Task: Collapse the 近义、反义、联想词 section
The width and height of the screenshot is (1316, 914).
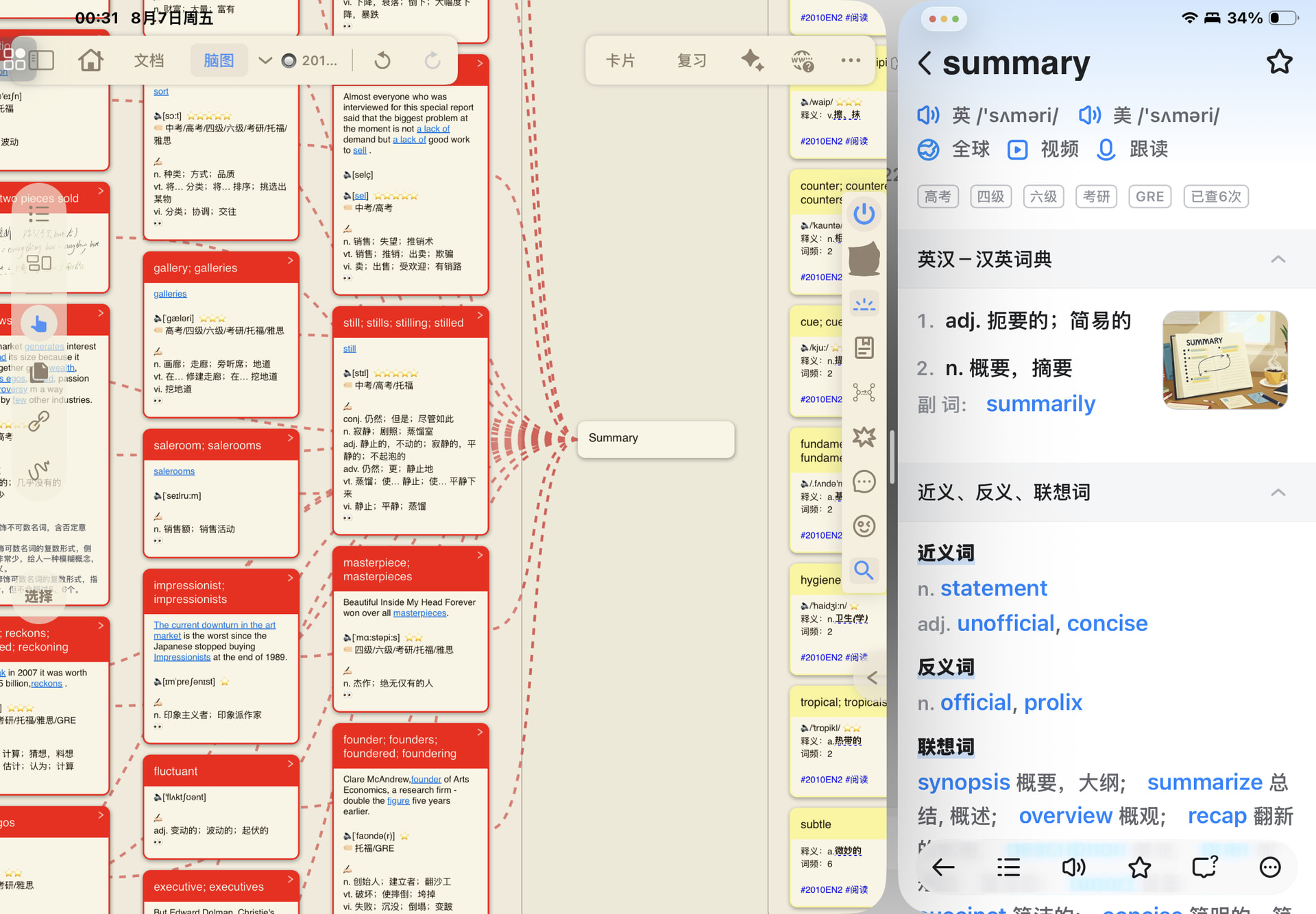Action: click(x=1278, y=492)
